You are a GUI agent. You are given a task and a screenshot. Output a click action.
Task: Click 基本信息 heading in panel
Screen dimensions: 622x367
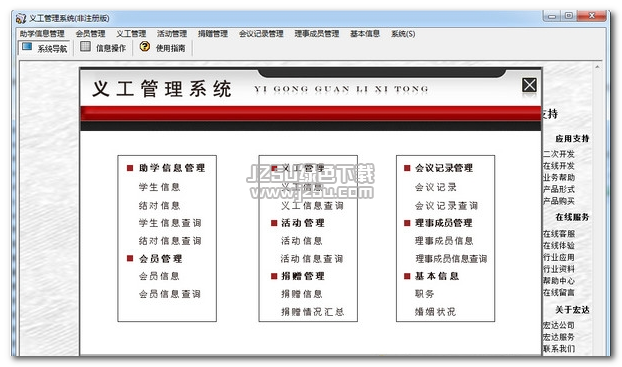437,276
